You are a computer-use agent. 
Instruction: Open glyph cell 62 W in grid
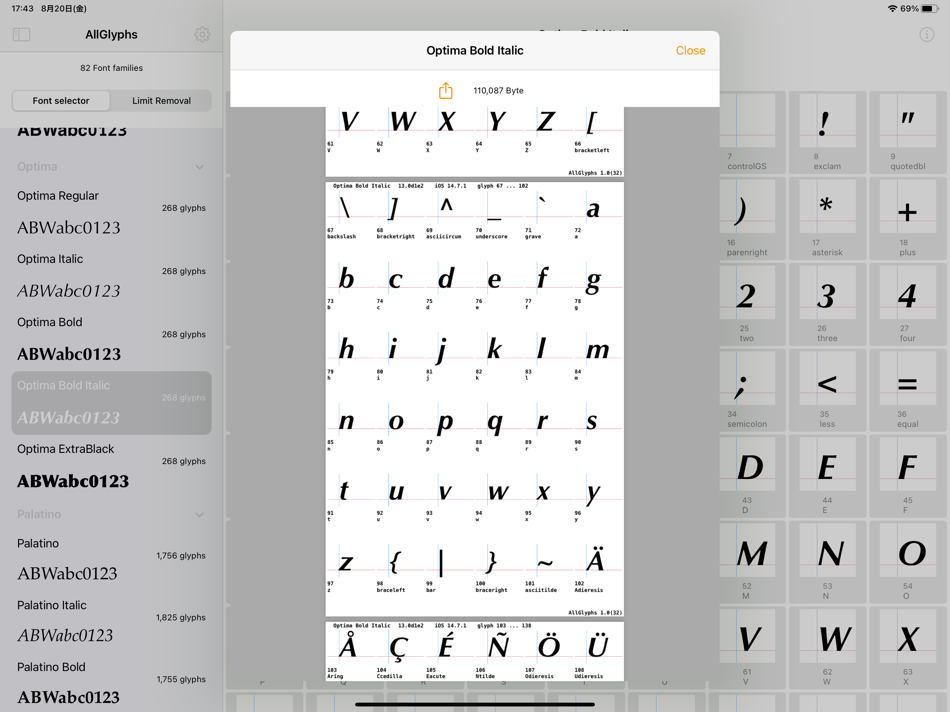pos(827,648)
